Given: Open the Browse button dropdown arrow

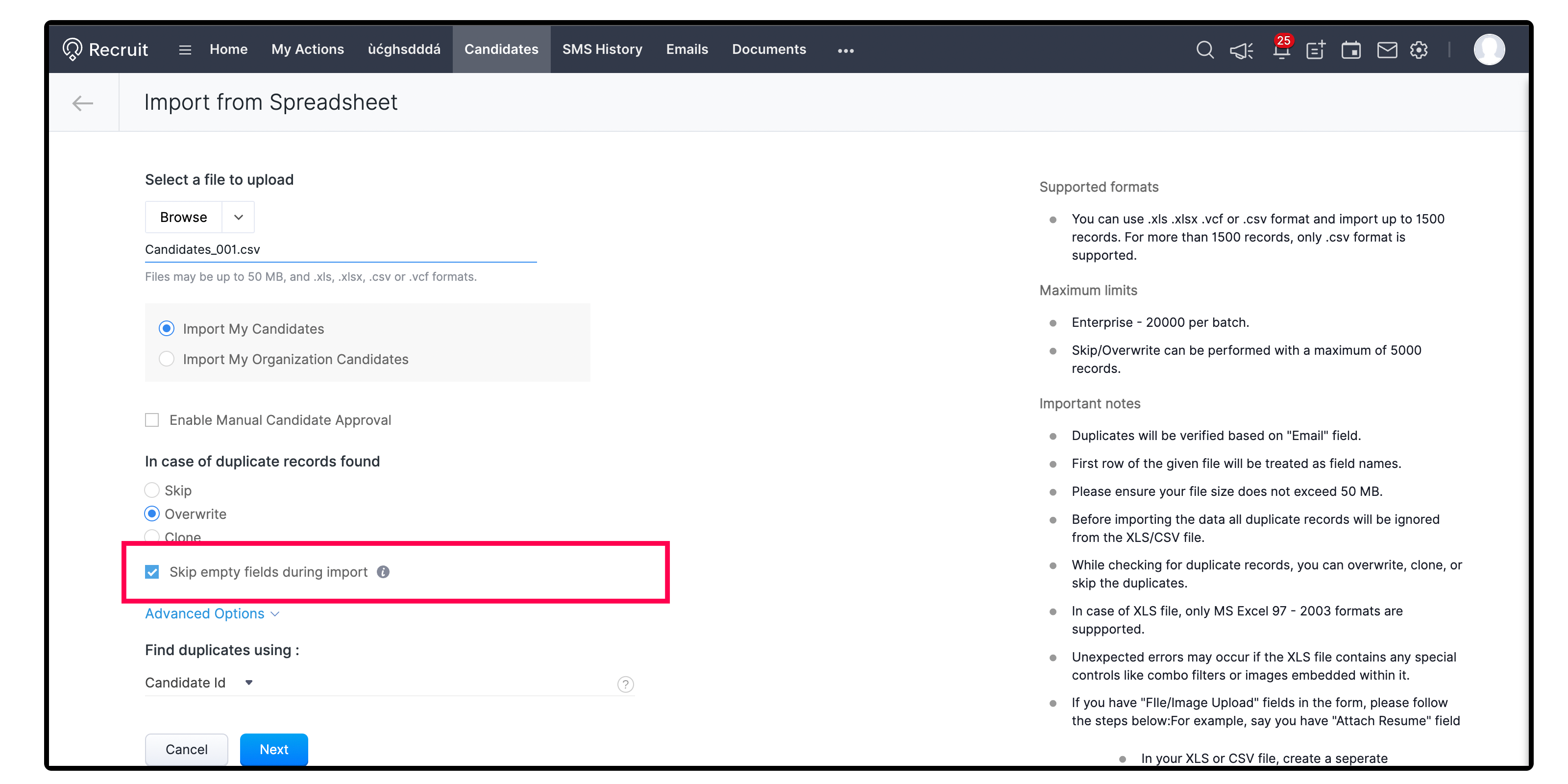Looking at the screenshot, I should pos(239,217).
